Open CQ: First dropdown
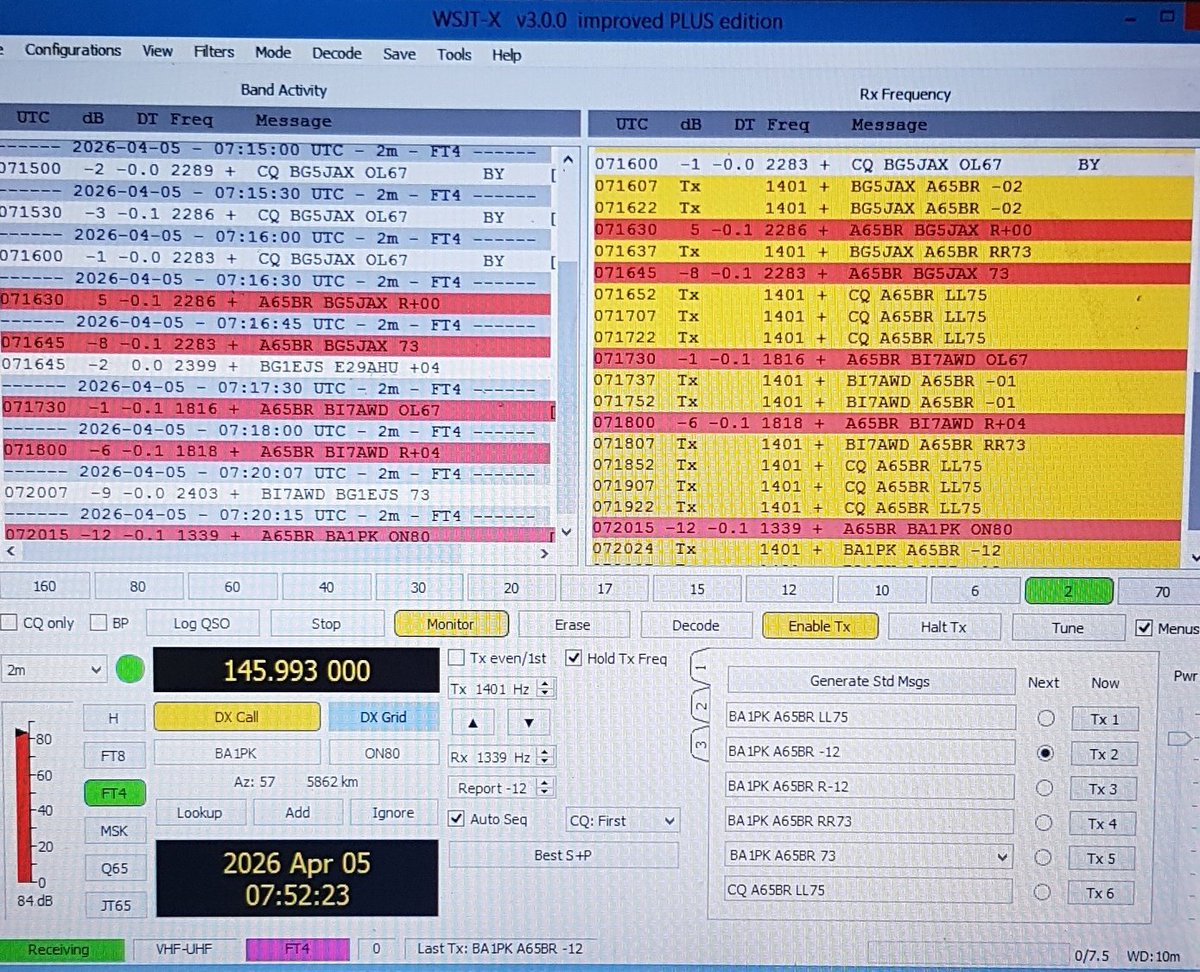Image resolution: width=1200 pixels, height=972 pixels. point(622,821)
